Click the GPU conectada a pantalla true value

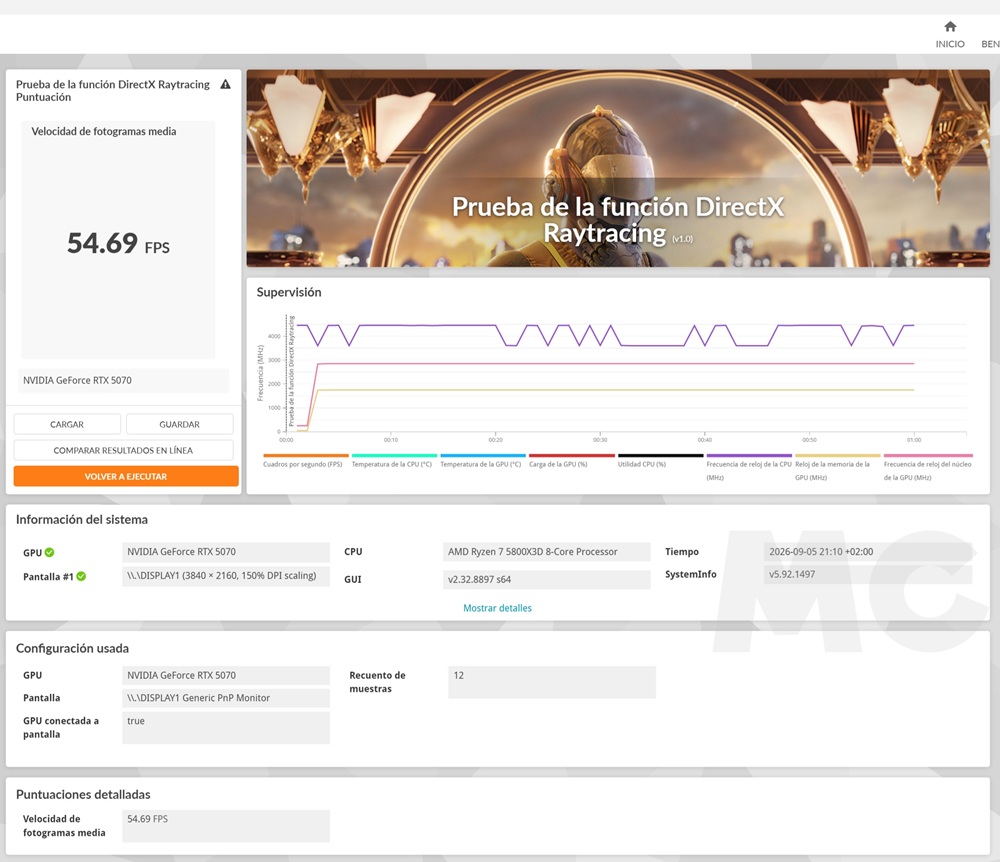pyautogui.click(x=226, y=727)
